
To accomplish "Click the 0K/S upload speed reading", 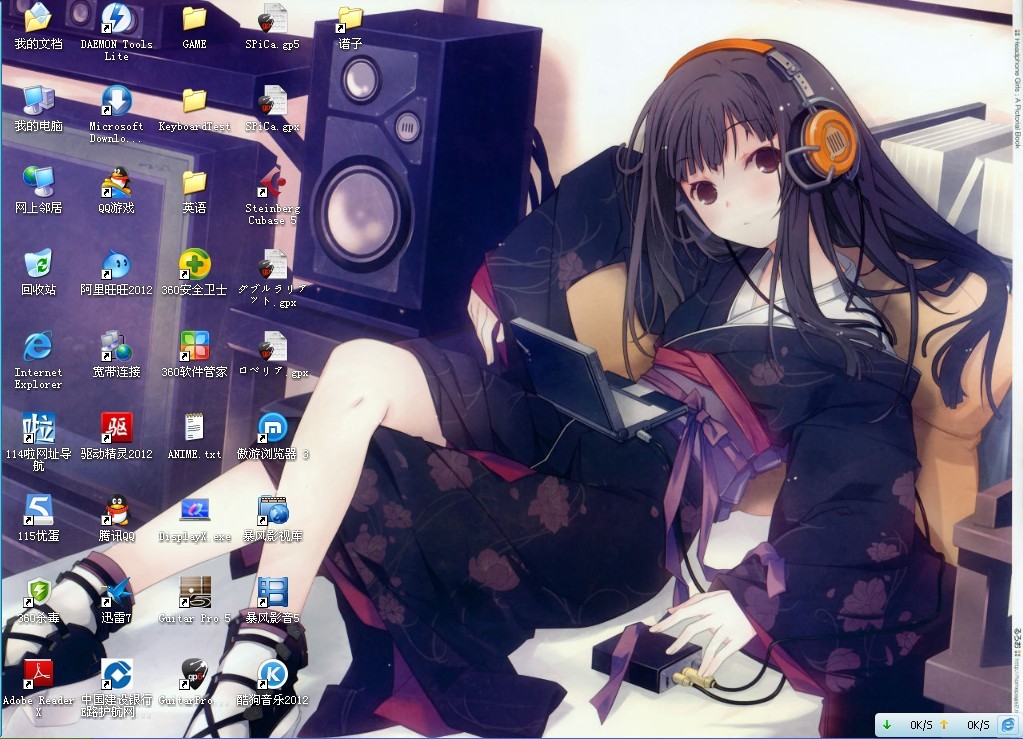I will coord(978,725).
